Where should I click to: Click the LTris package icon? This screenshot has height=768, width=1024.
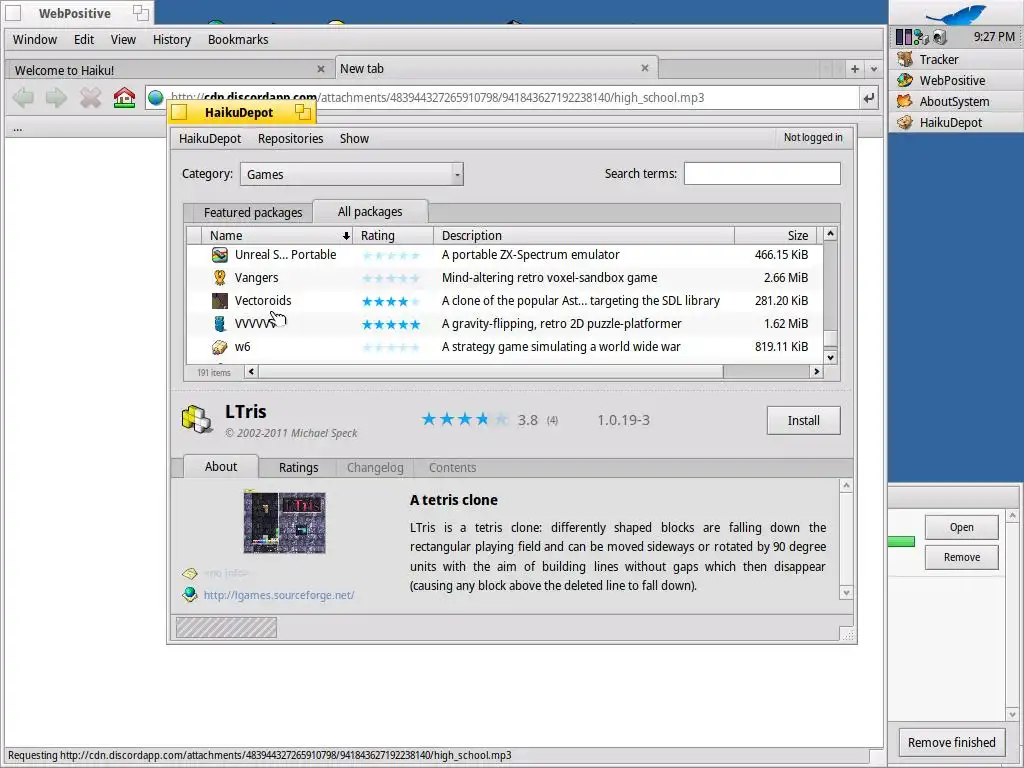click(x=197, y=420)
